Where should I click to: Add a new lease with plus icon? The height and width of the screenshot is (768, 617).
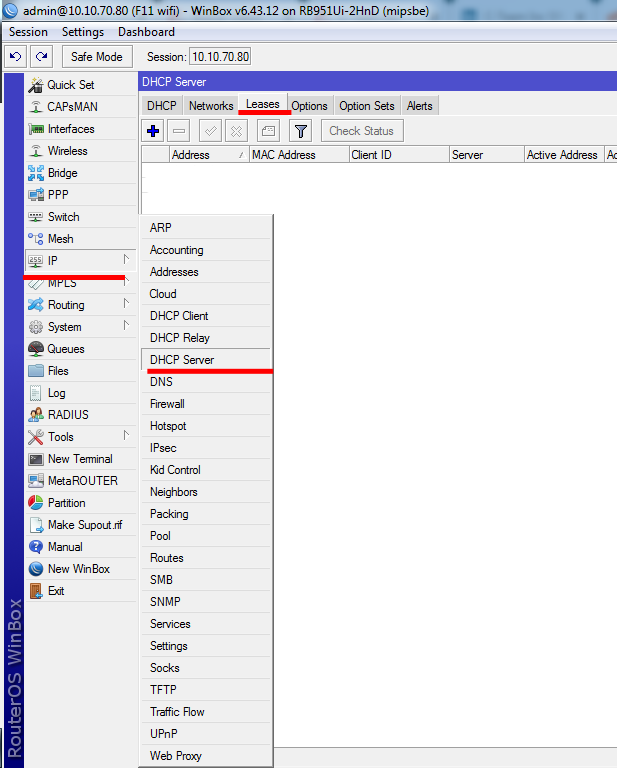[x=153, y=131]
